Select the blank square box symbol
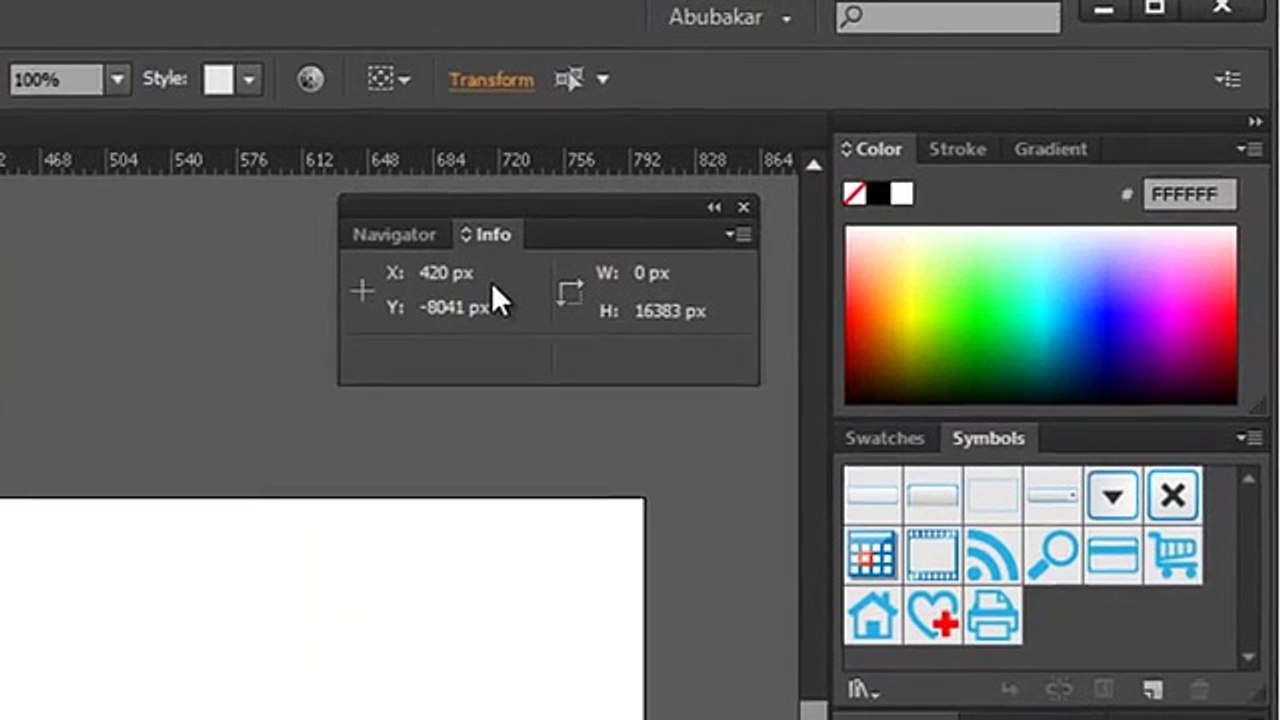This screenshot has width=1280, height=720. click(x=992, y=495)
